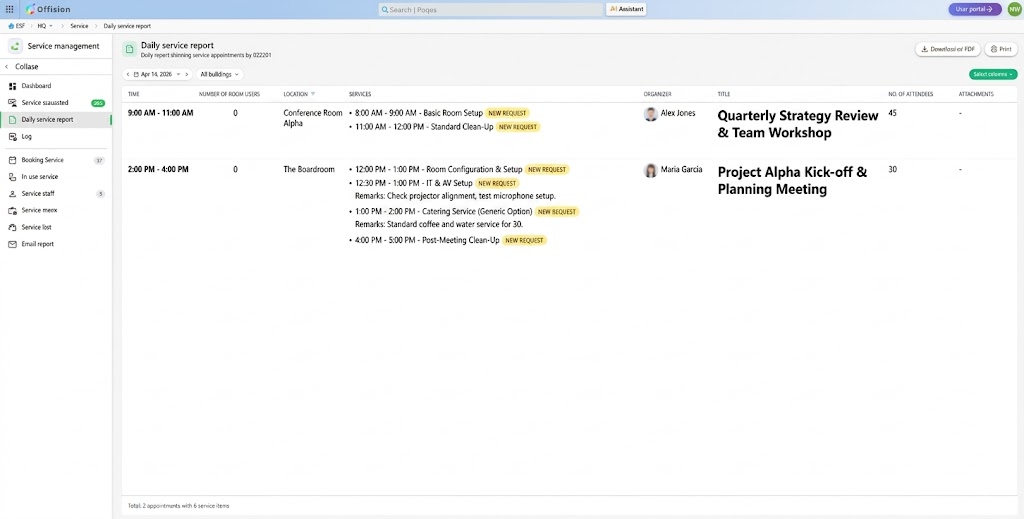Screen dimensions: 1024x519
Task: Expand the All buildings filter dropdown
Action: tap(219, 74)
